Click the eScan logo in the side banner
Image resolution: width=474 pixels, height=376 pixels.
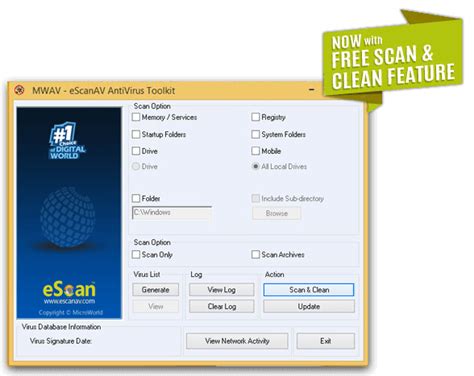click(x=69, y=289)
